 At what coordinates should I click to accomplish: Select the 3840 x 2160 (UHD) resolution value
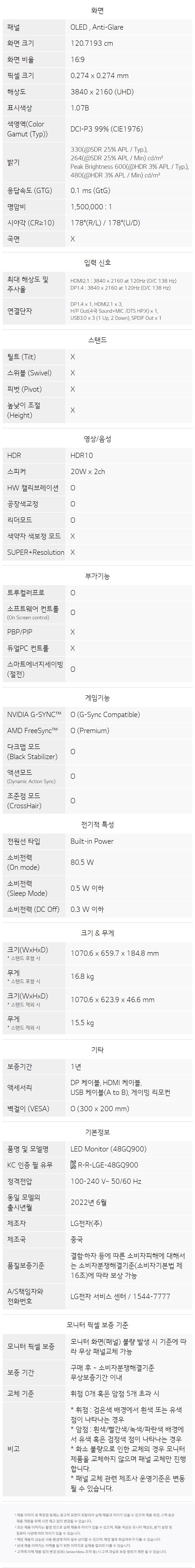click(x=102, y=92)
